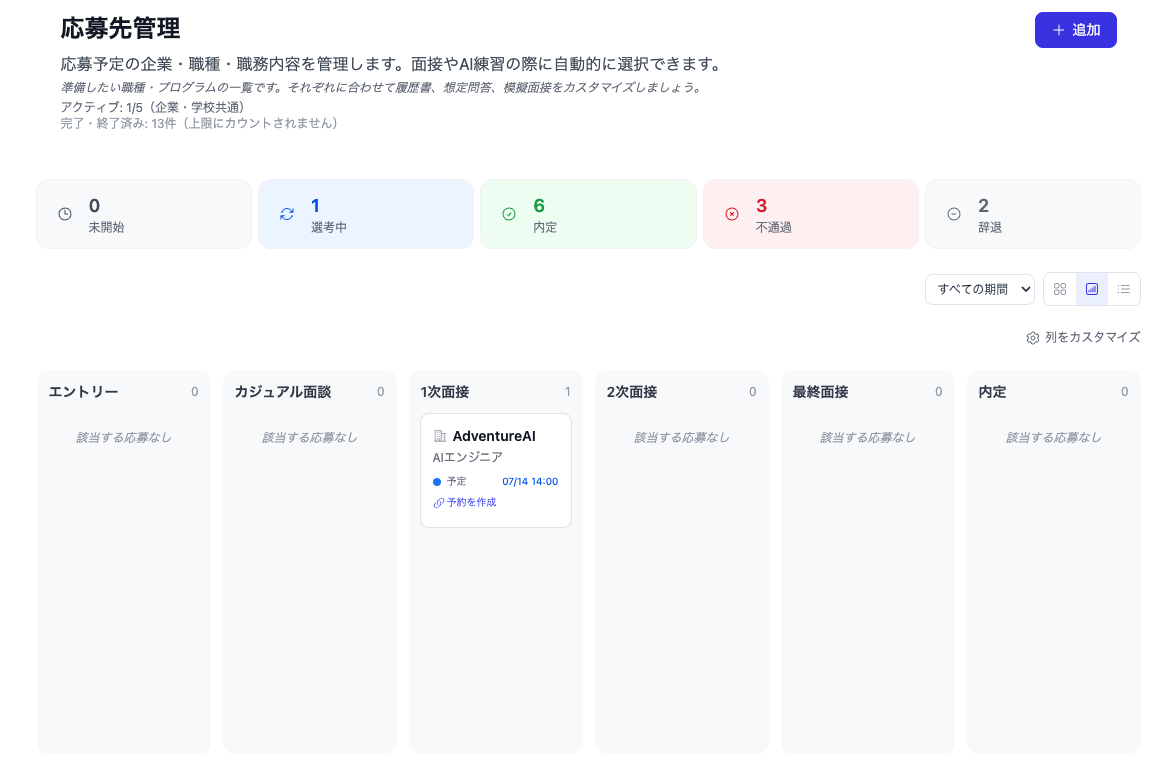Click the green checkmark icon in 内定 card
This screenshot has width=1160, height=773.
pyautogui.click(x=509, y=214)
